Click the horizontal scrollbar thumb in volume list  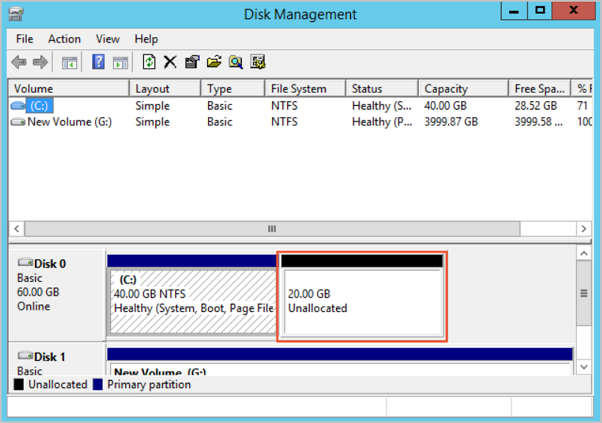[273, 229]
